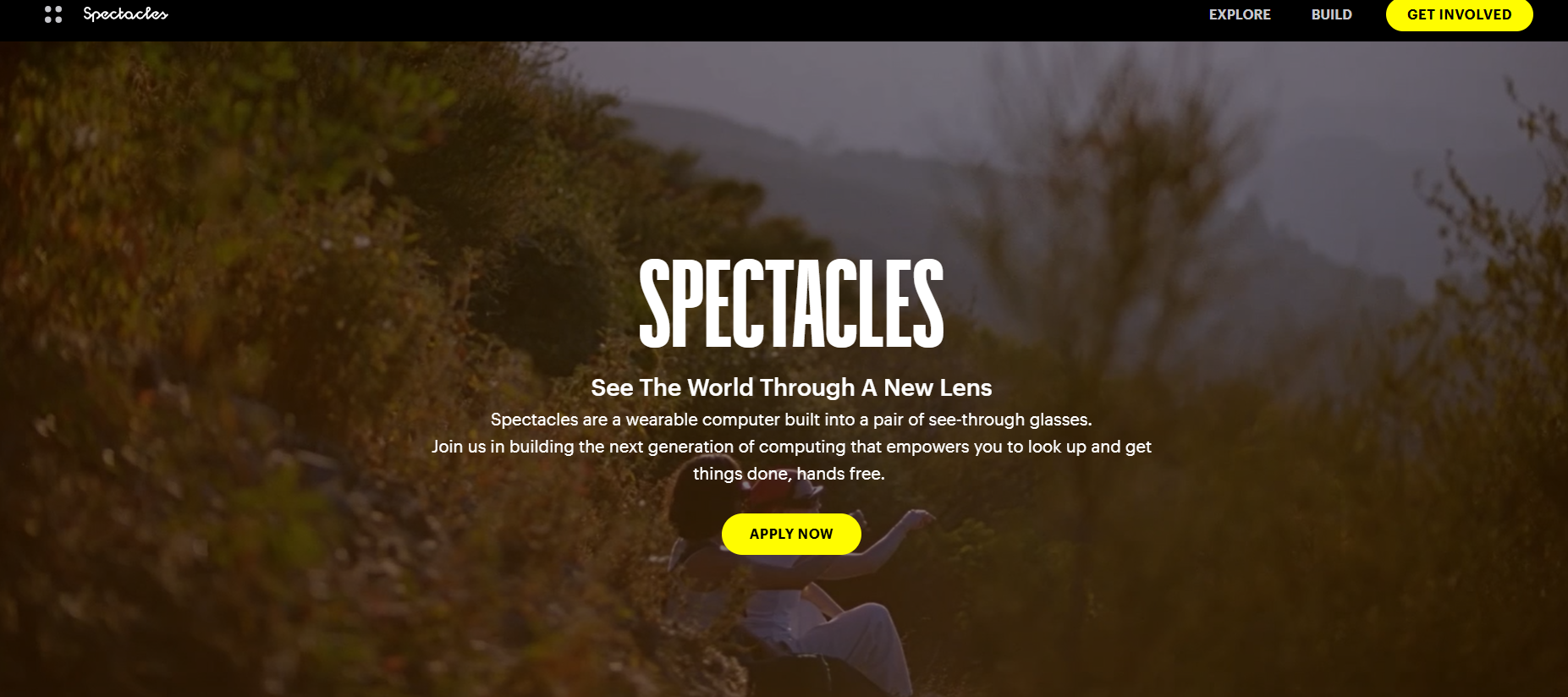Click the 'things done, hands free.' text
Screen dimensions: 1568x697
(x=789, y=474)
